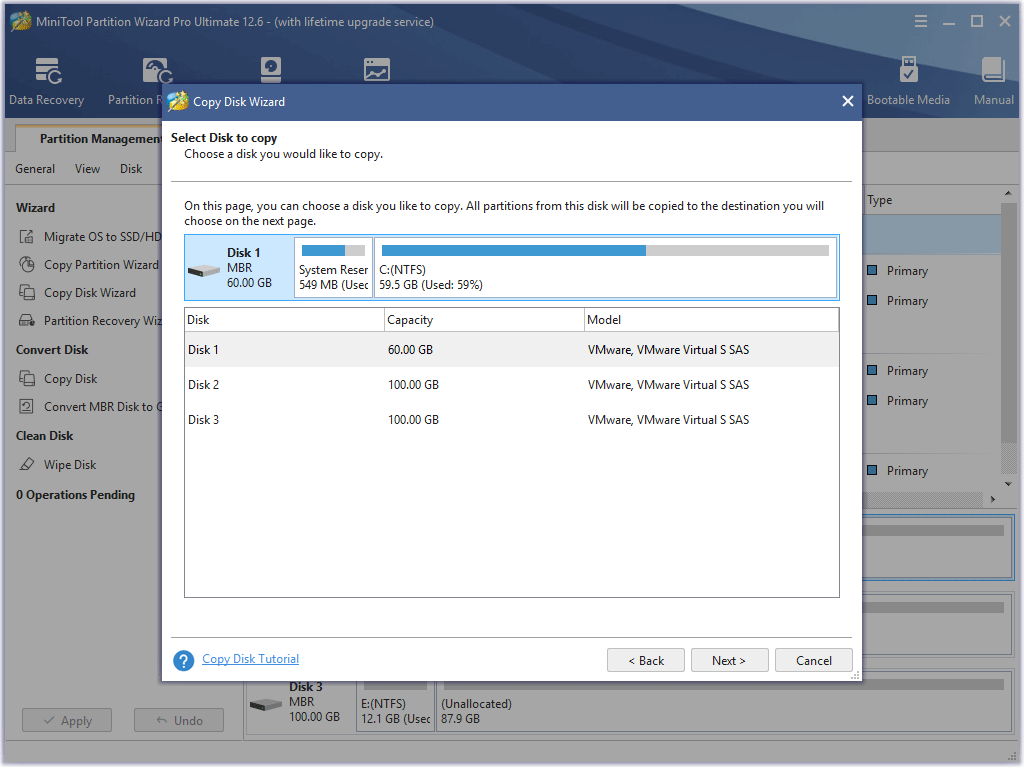Open the Copy Disk Tutorial link
The width and height of the screenshot is (1025, 768).
(x=250, y=659)
